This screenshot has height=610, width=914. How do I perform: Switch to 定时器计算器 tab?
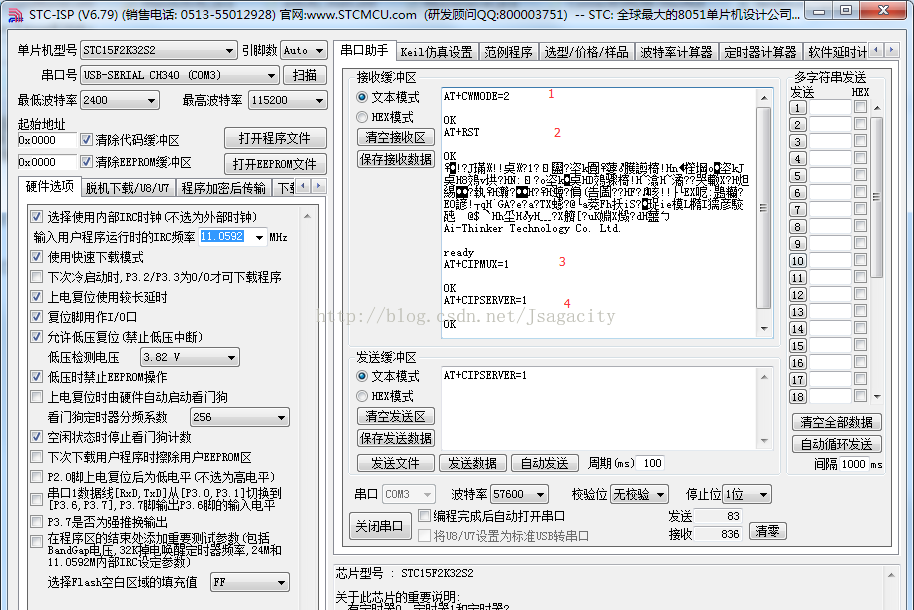760,52
